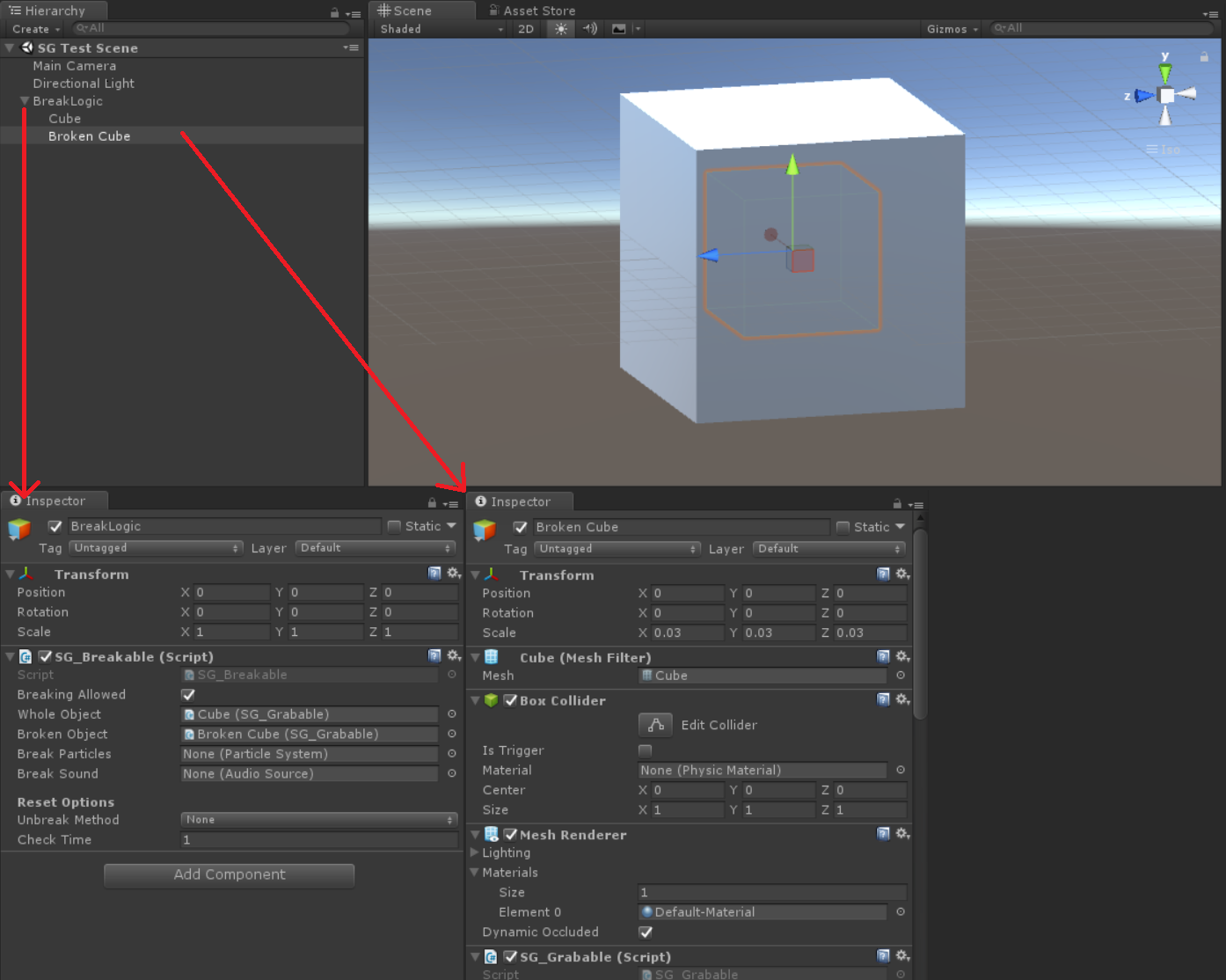Open Unbreak Method dropdown
Screen dimensions: 1226x980
point(318,820)
